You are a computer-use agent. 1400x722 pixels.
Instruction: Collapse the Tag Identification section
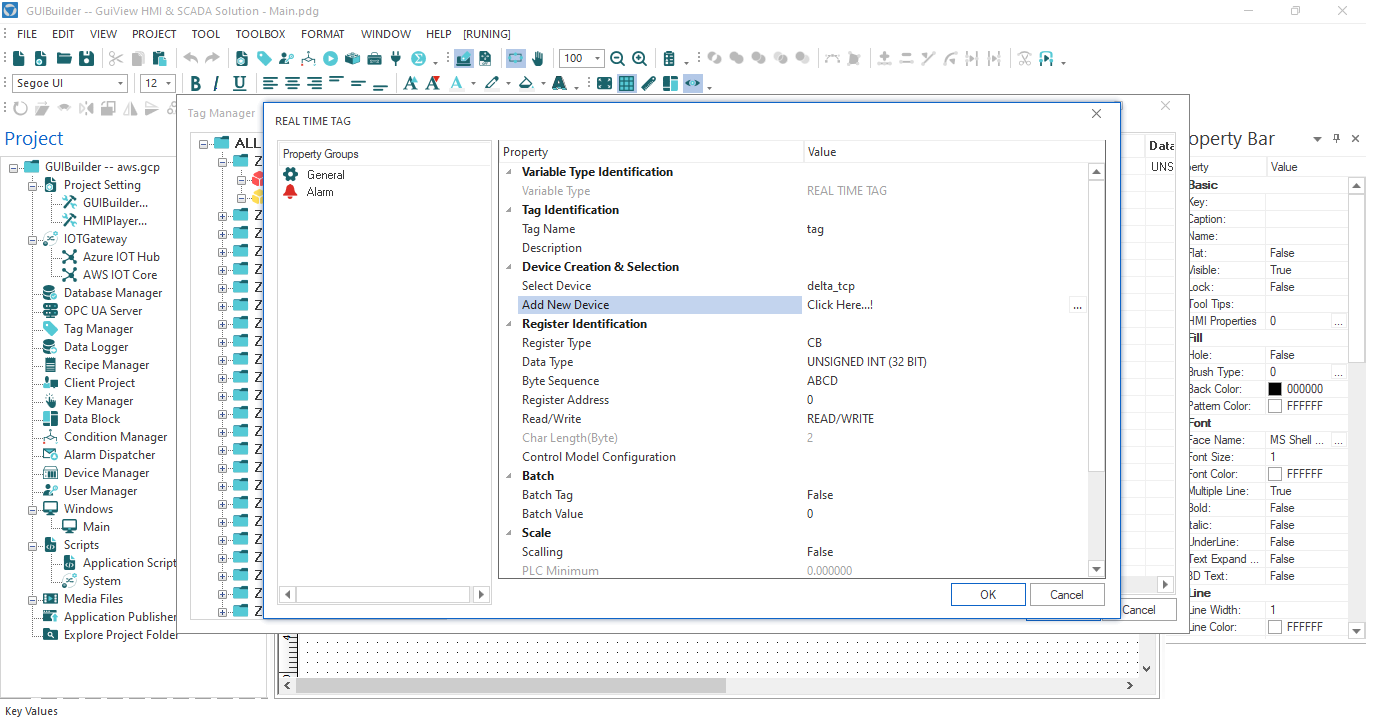[510, 210]
